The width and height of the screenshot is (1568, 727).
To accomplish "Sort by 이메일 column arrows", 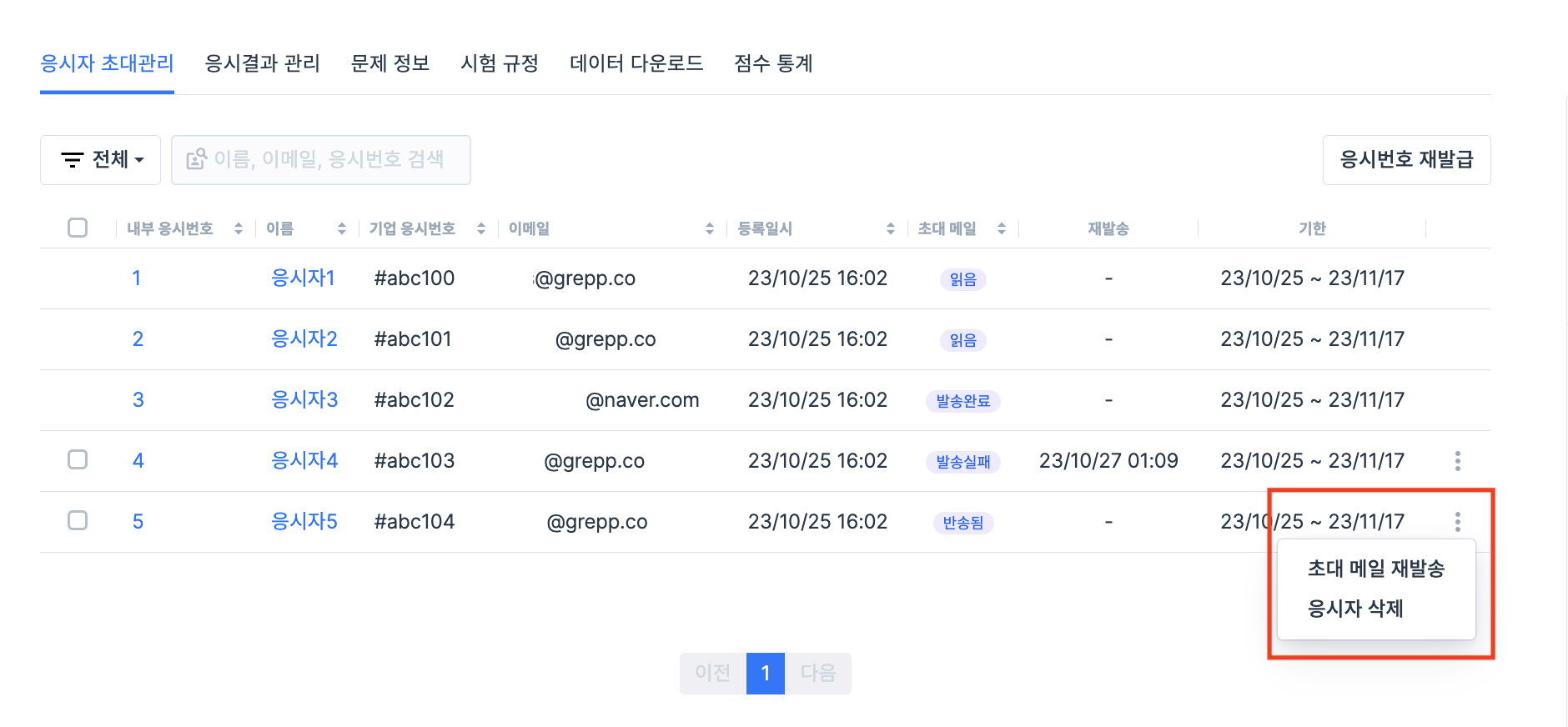I will tap(710, 228).
